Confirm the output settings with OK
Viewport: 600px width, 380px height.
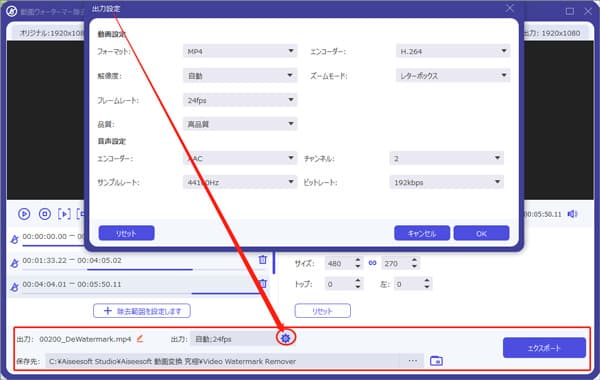[x=481, y=233]
